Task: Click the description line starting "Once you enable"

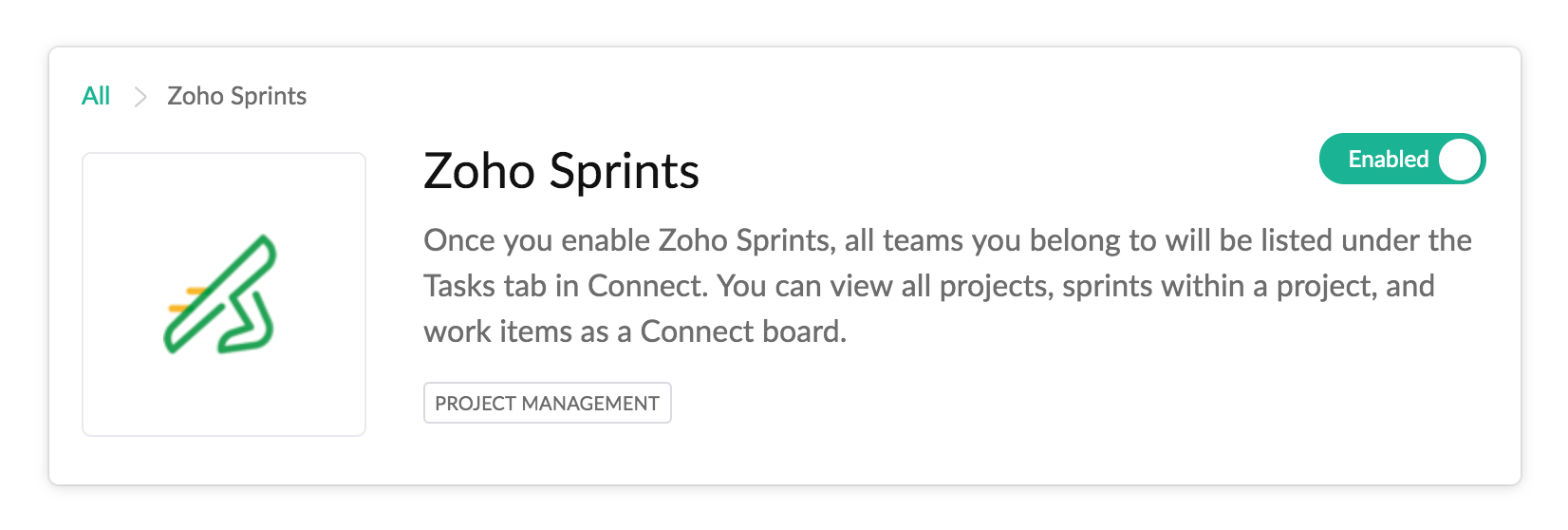Action: pyautogui.click(x=946, y=240)
